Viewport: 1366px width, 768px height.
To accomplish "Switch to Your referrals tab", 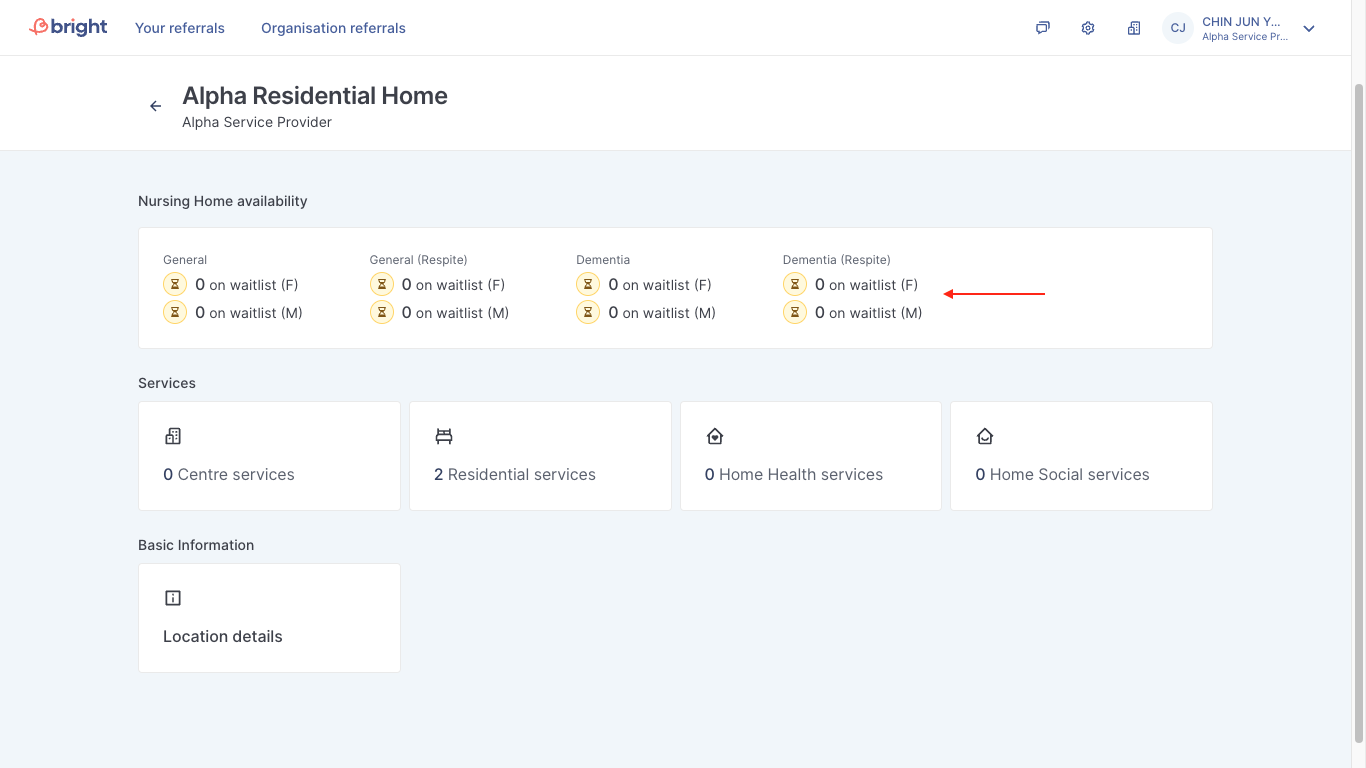I will 180,28.
